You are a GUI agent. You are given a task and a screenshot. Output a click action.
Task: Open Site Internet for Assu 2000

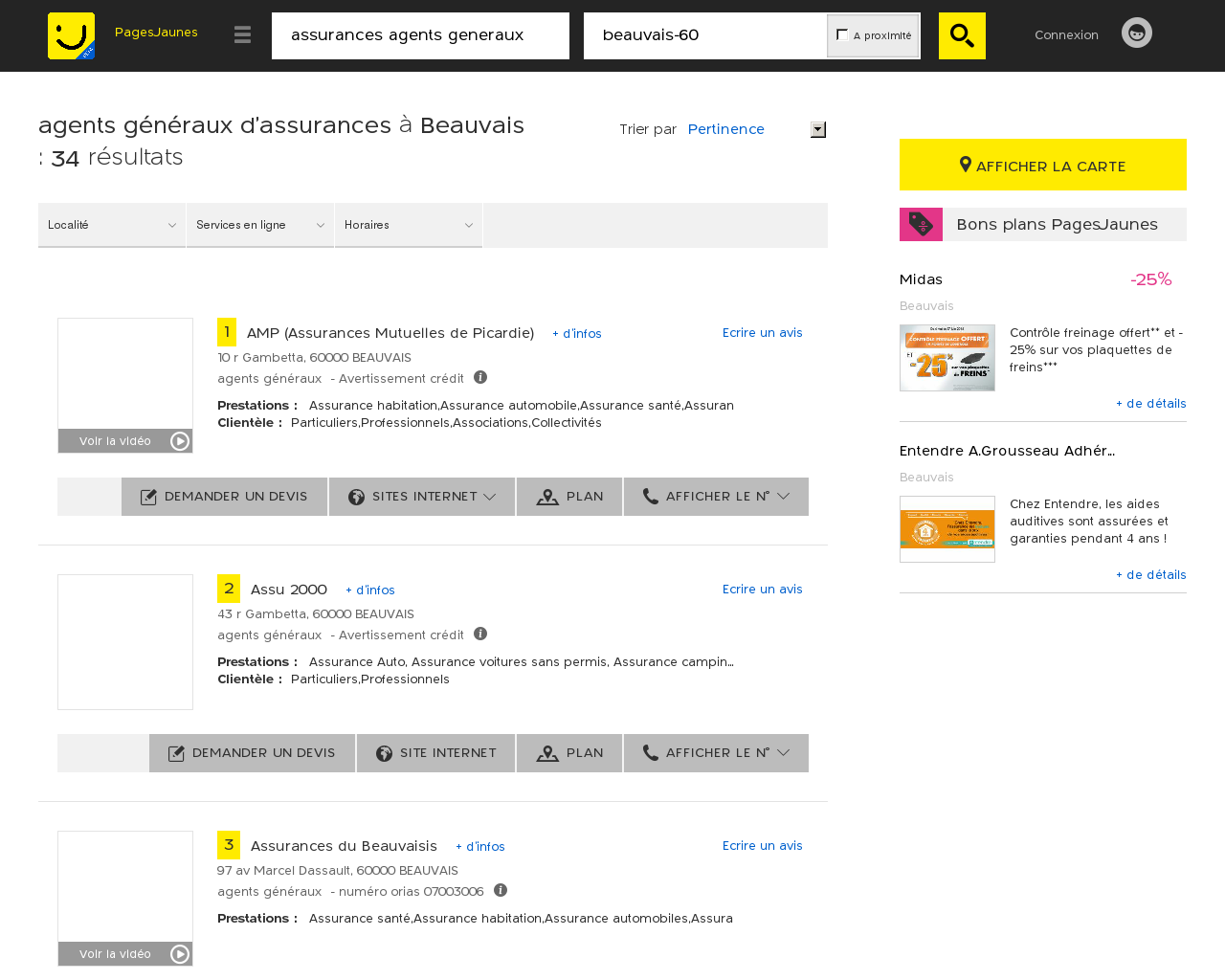[x=435, y=753]
